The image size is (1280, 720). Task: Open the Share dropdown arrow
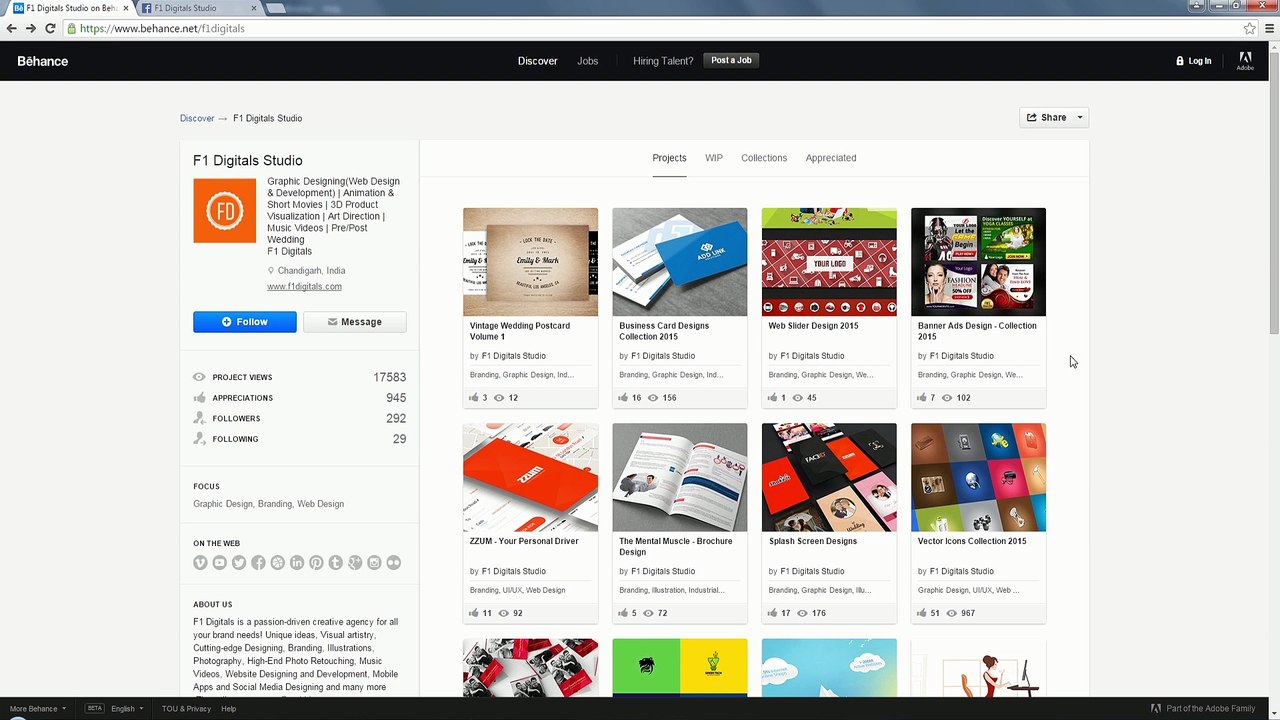1079,118
